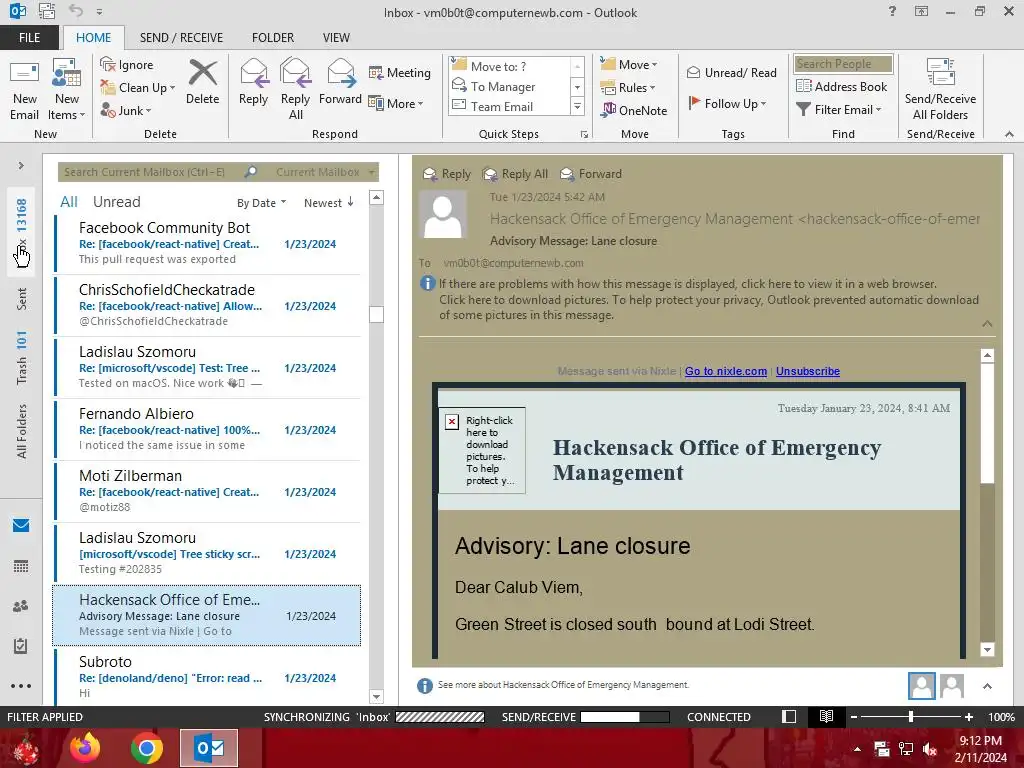Click Forward in the ribbon
The width and height of the screenshot is (1024, 768).
pos(340,83)
